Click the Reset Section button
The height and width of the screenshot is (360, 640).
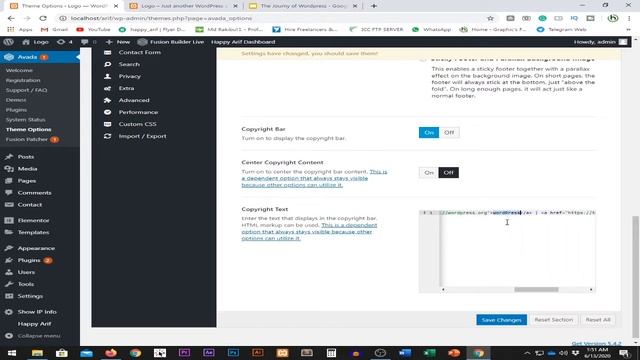click(x=553, y=320)
